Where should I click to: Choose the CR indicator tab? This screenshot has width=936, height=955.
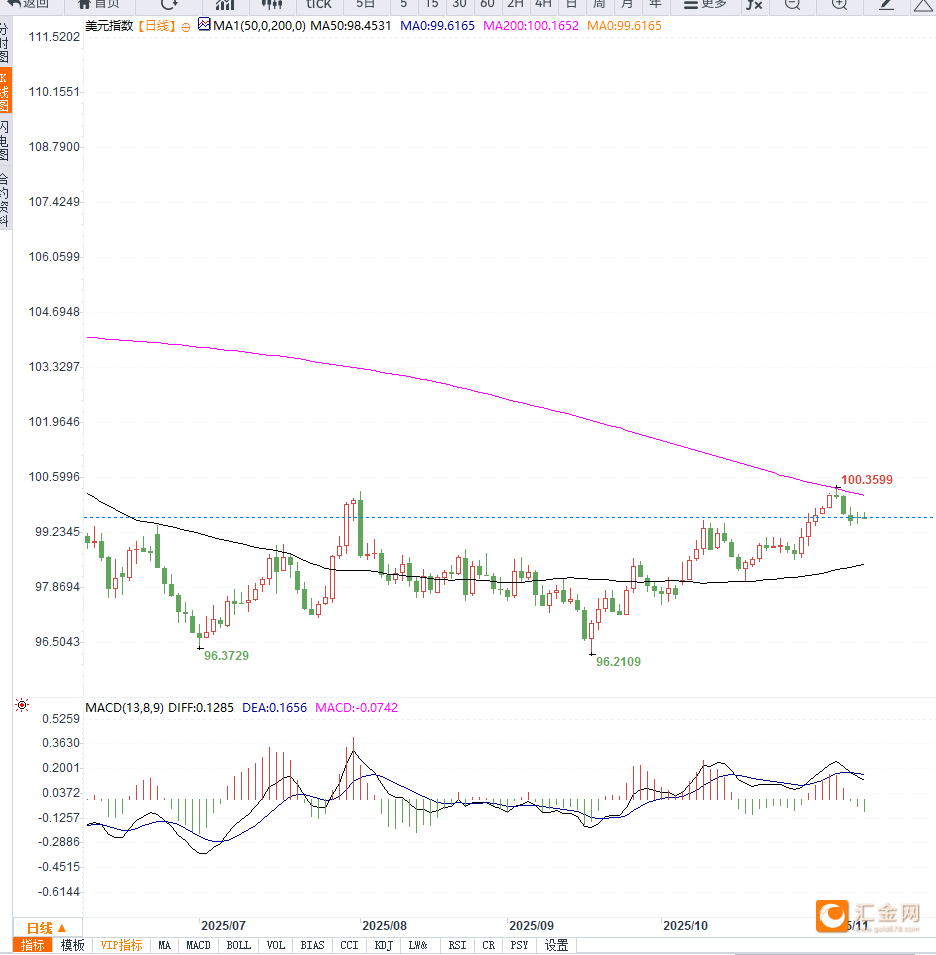(488, 945)
